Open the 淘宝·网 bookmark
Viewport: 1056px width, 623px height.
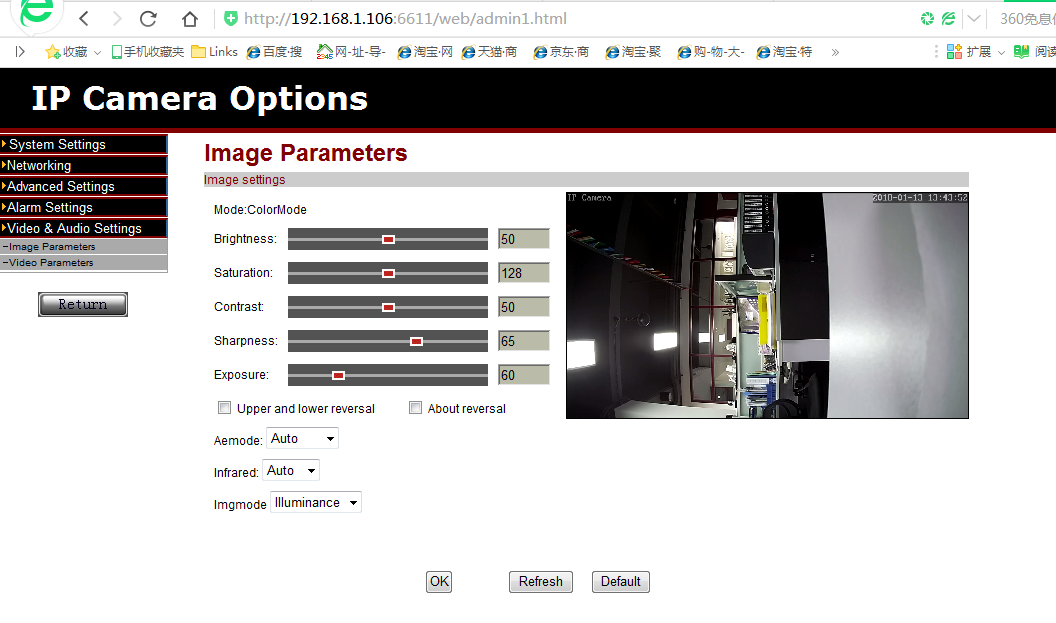425,52
